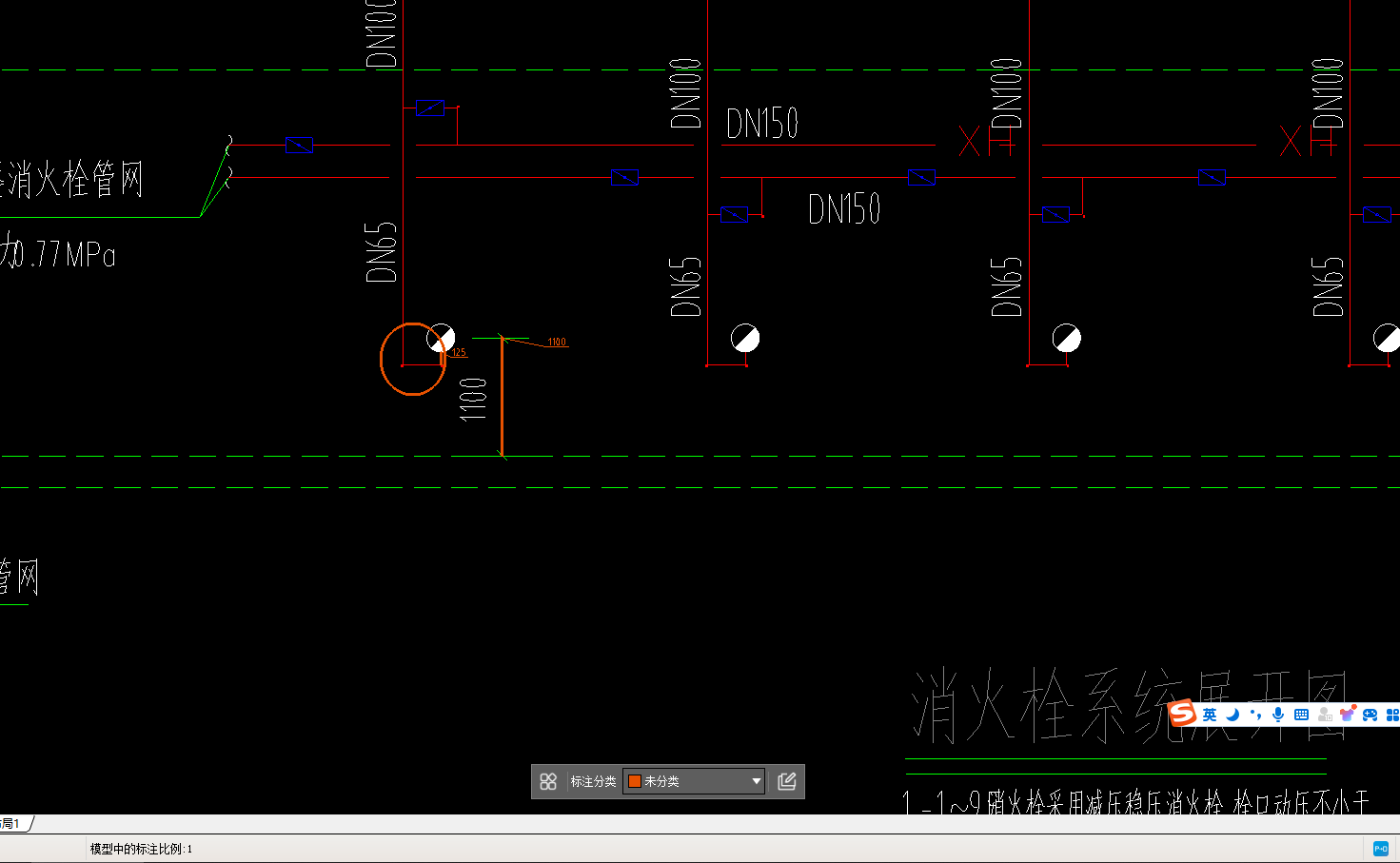1400x863 pixels.
Task: Toggle punctuation mode in Sogou bar
Action: click(1256, 715)
